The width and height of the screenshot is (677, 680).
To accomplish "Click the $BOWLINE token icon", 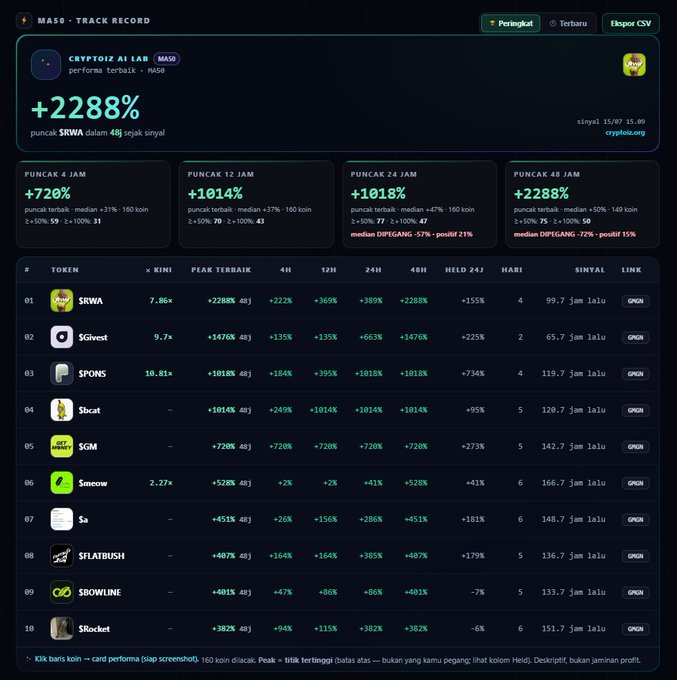I will pyautogui.click(x=62, y=592).
